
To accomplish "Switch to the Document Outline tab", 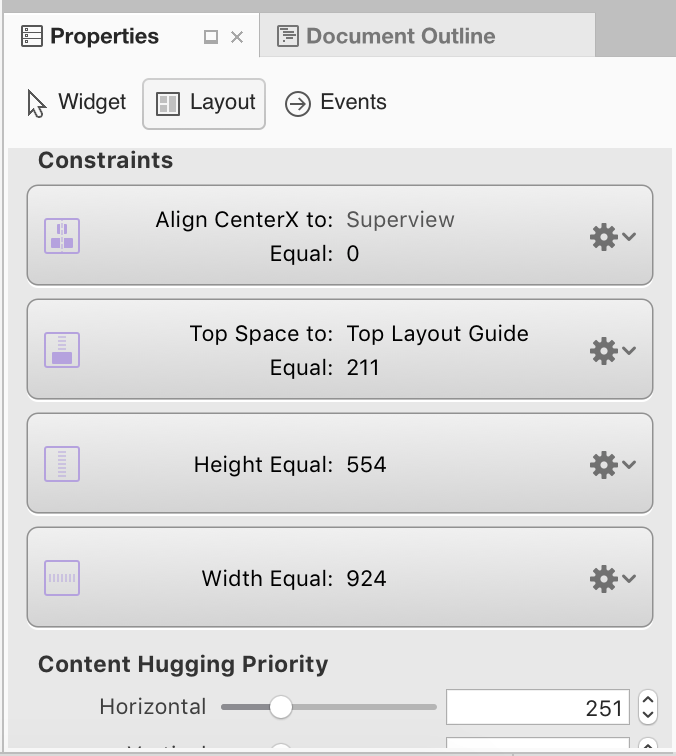I will (x=427, y=35).
